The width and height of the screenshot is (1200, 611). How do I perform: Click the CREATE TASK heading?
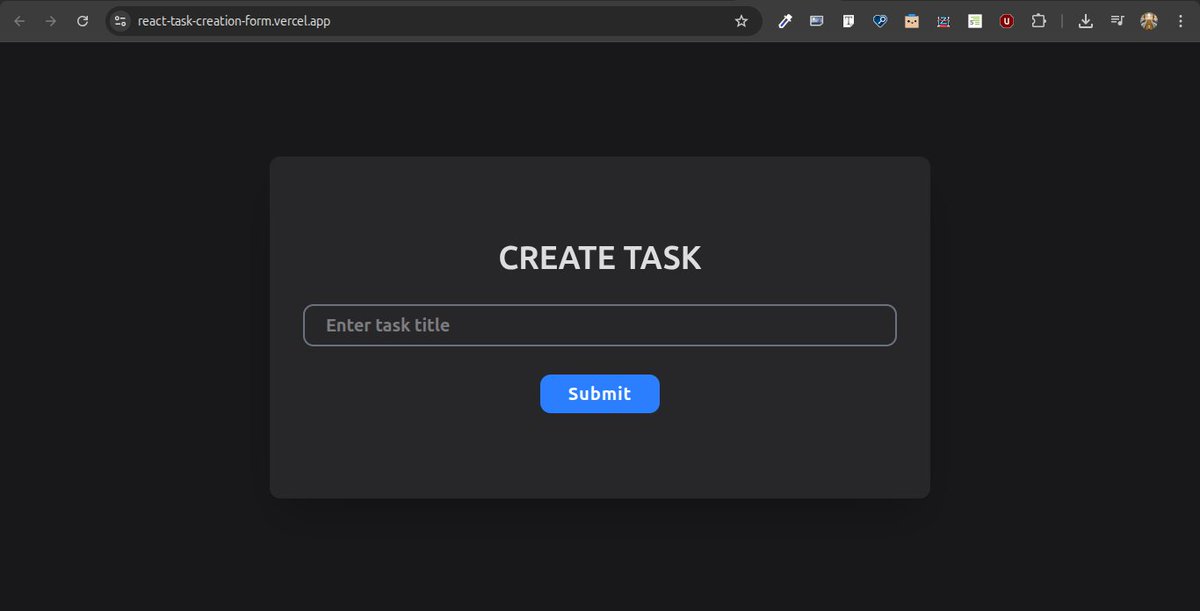(600, 258)
